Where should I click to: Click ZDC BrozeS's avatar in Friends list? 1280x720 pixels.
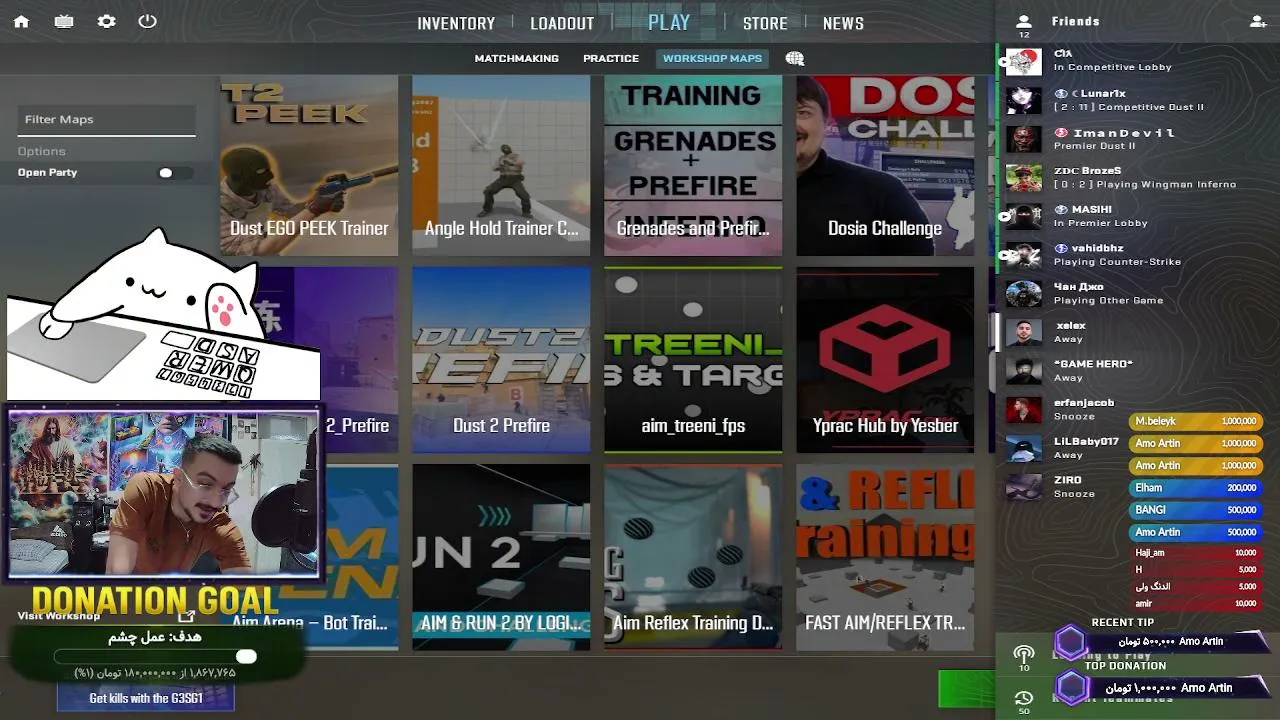1023,178
